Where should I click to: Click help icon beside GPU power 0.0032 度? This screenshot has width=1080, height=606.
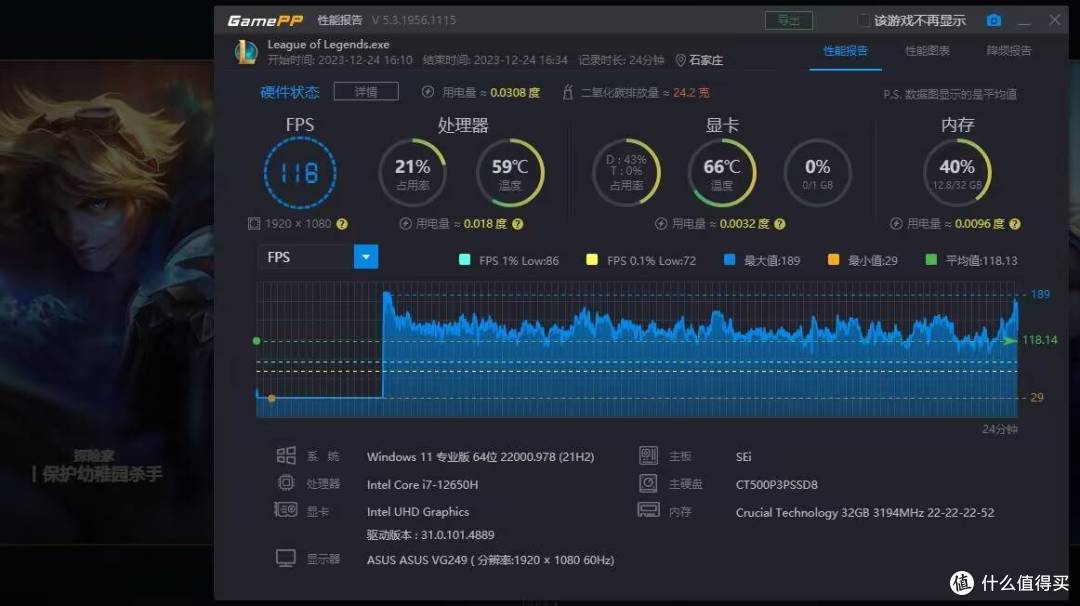click(779, 224)
